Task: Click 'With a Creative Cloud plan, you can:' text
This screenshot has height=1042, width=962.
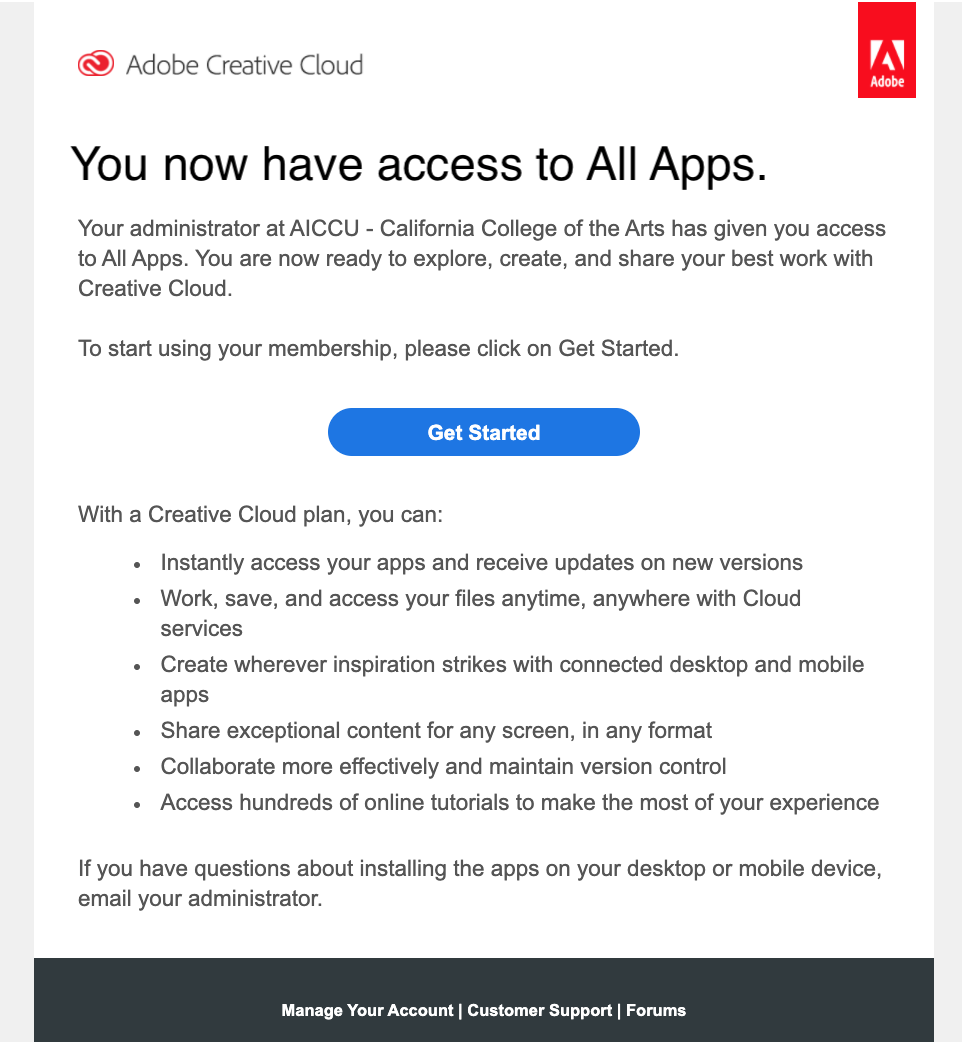Action: click(260, 514)
